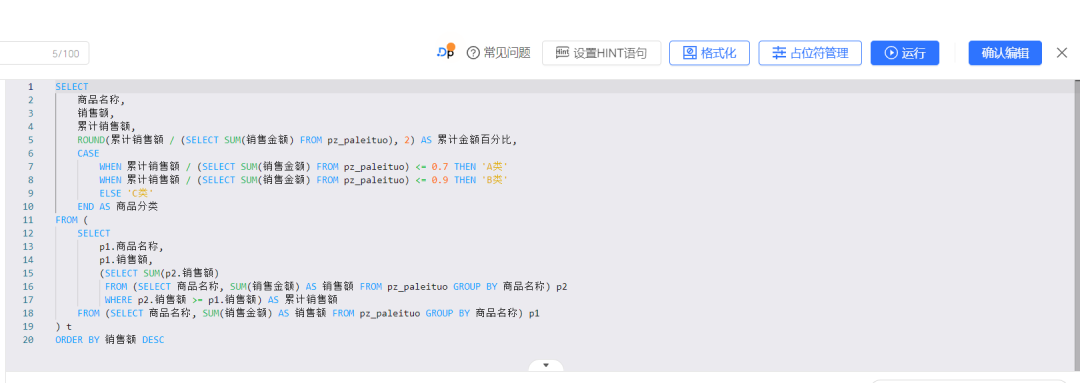
Task: Collapse the editor using bottom arrow handle
Action: tap(546, 365)
